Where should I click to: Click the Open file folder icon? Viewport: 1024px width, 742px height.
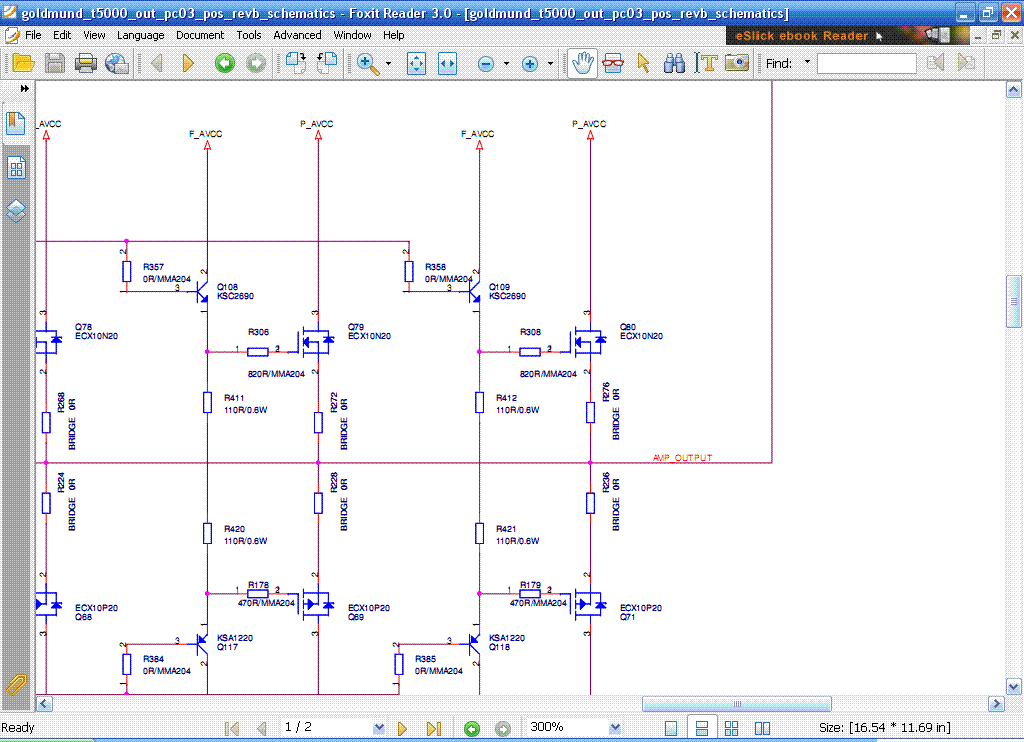[x=23, y=63]
